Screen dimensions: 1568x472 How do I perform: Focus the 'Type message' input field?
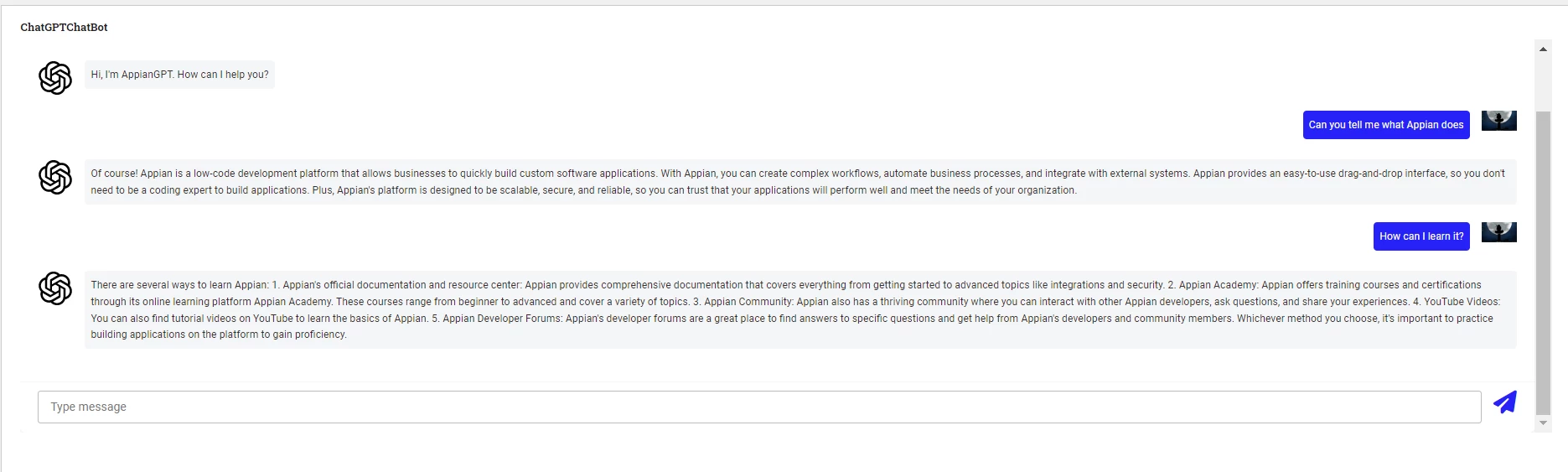[759, 407]
